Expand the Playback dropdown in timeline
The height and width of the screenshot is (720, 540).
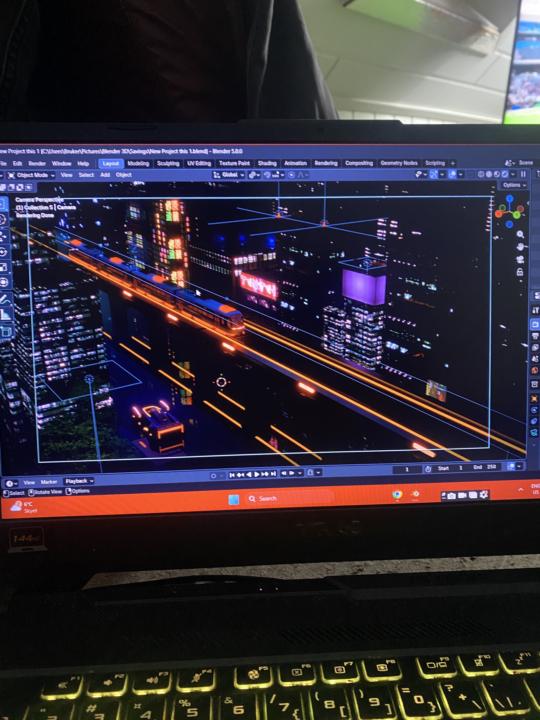coord(79,481)
